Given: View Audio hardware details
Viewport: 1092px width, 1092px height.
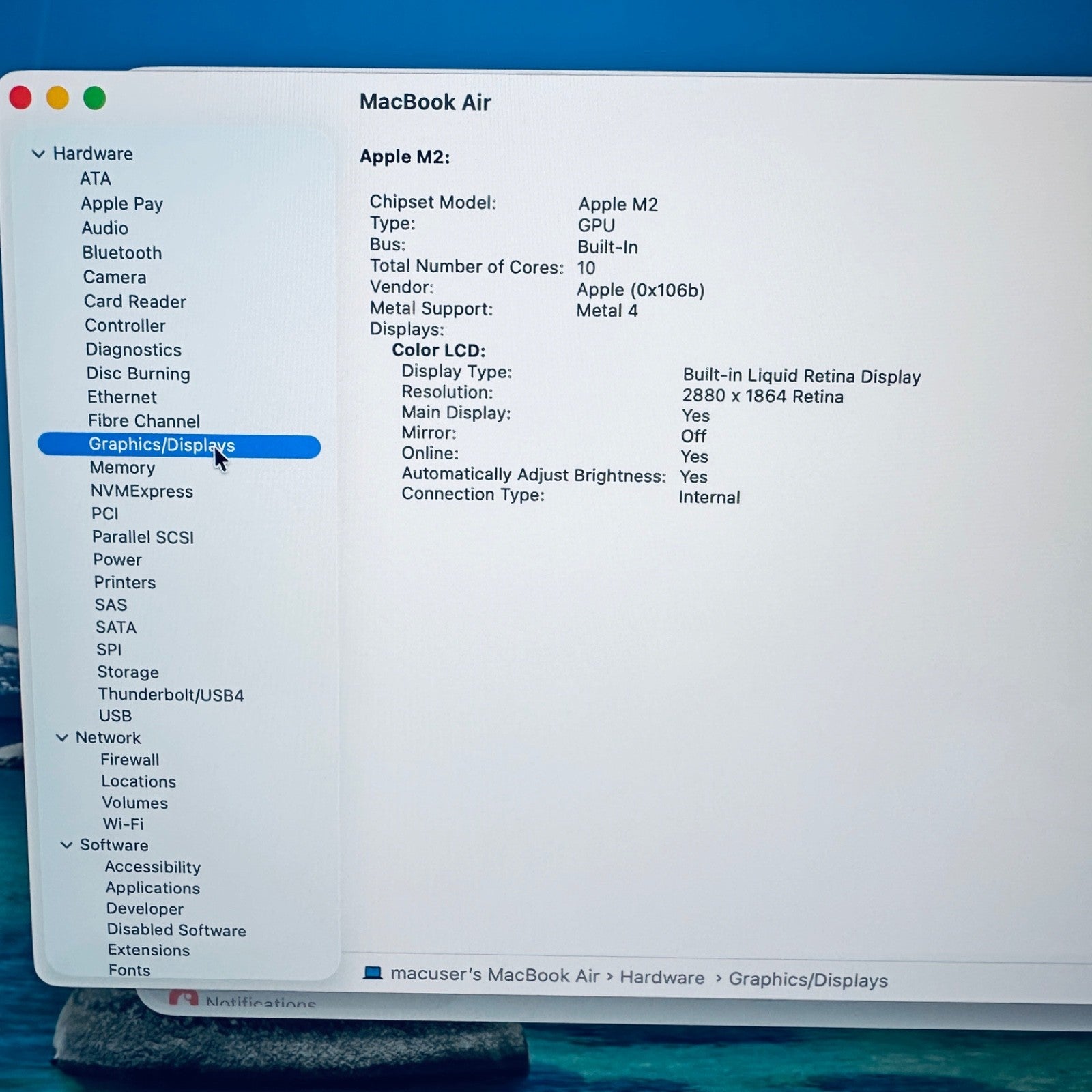Looking at the screenshot, I should click(x=104, y=228).
